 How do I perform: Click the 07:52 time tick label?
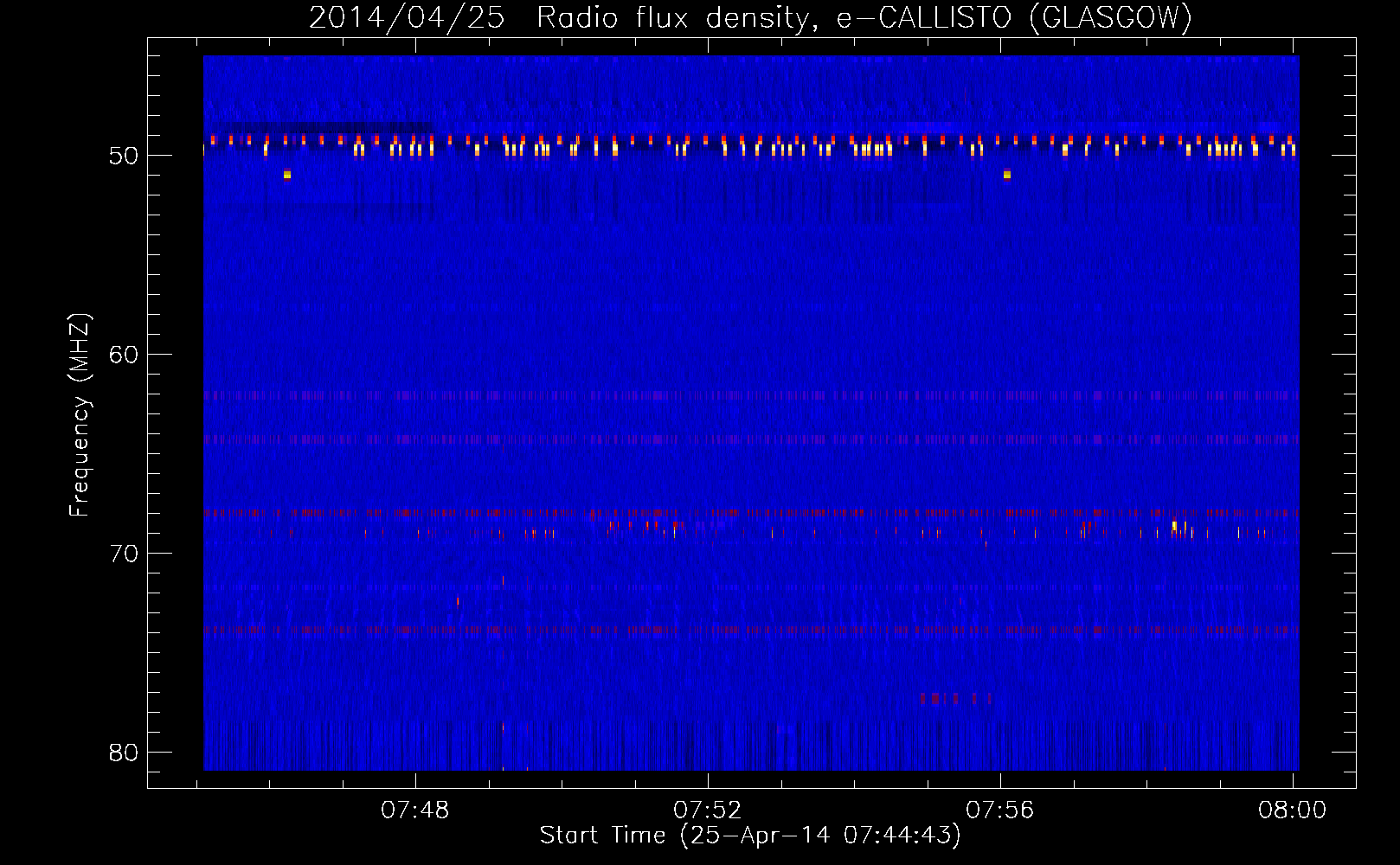pos(708,810)
